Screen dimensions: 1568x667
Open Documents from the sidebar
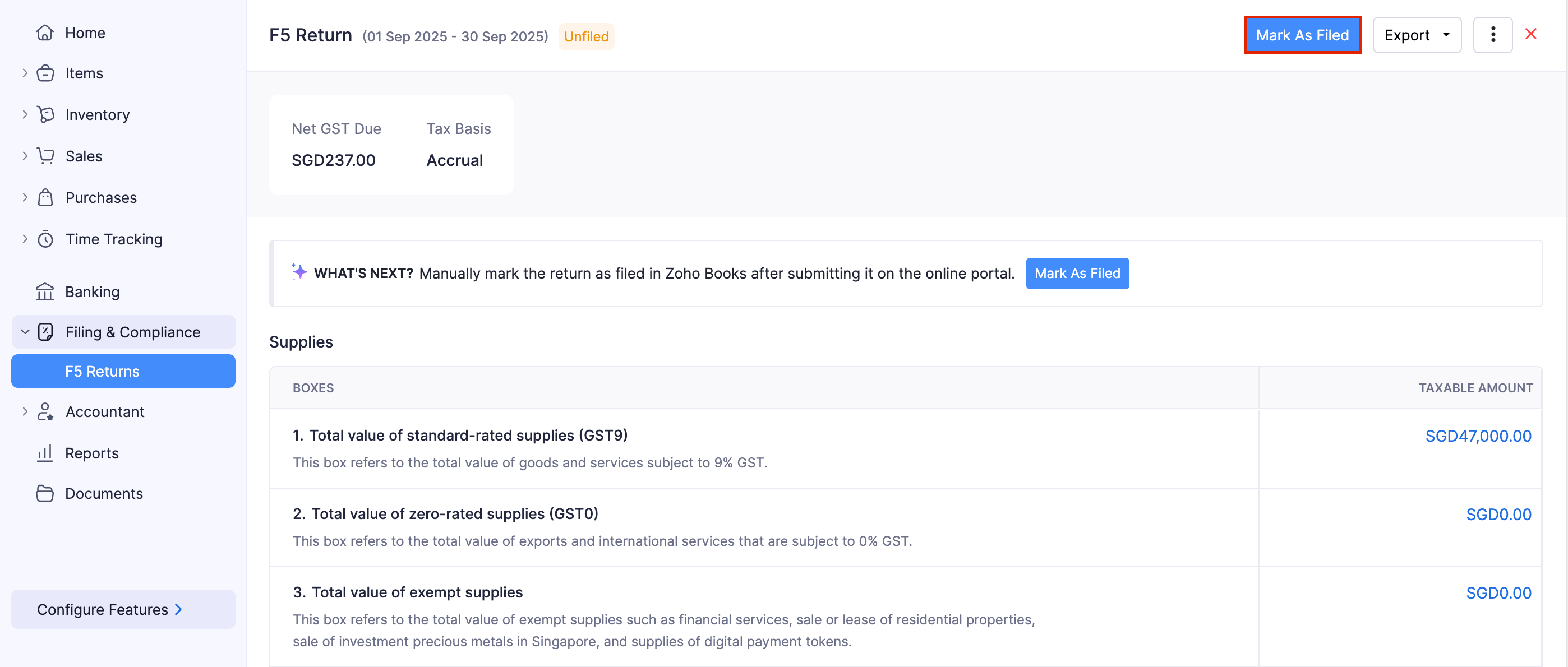point(104,494)
